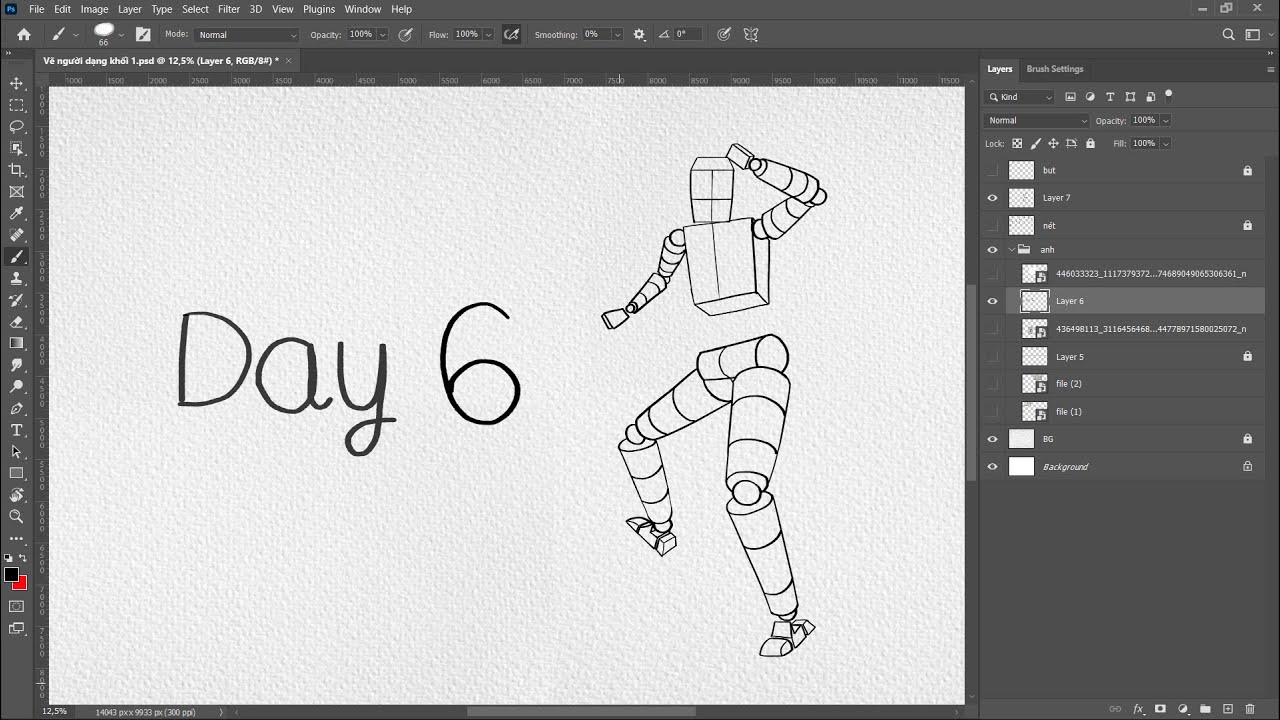
Task: Open the smoothing options gear icon
Action: 639,34
